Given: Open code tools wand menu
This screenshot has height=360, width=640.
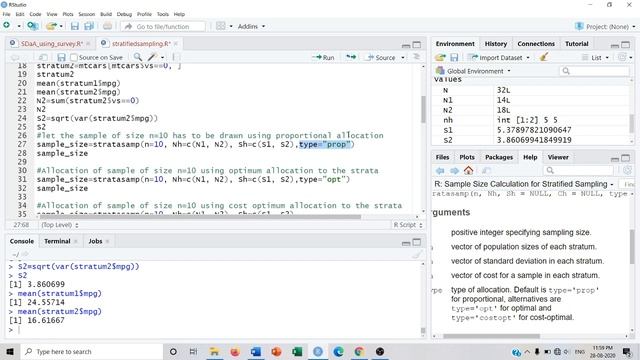Looking at the screenshot, I should point(156,57).
